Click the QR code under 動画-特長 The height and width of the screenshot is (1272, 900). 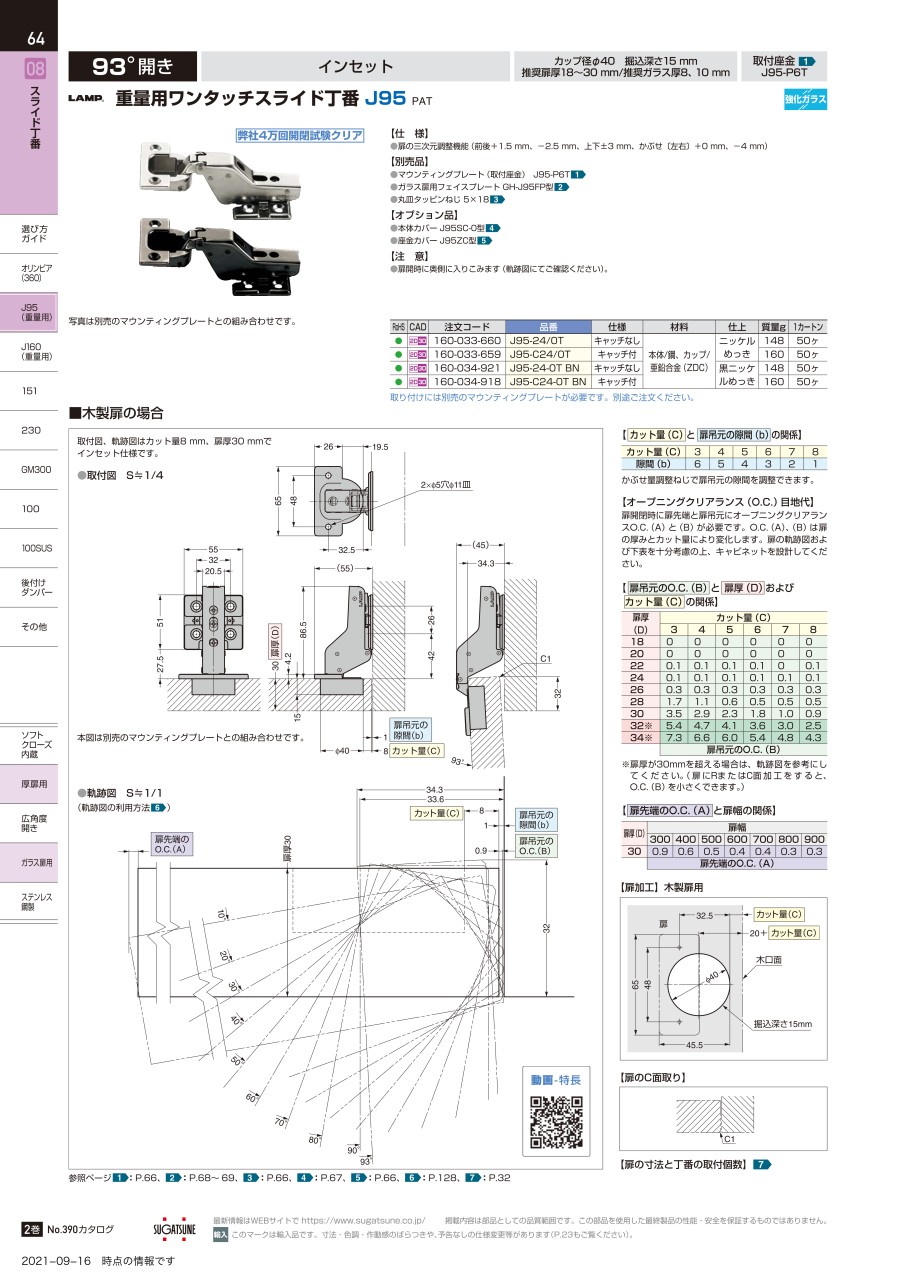(x=555, y=1124)
